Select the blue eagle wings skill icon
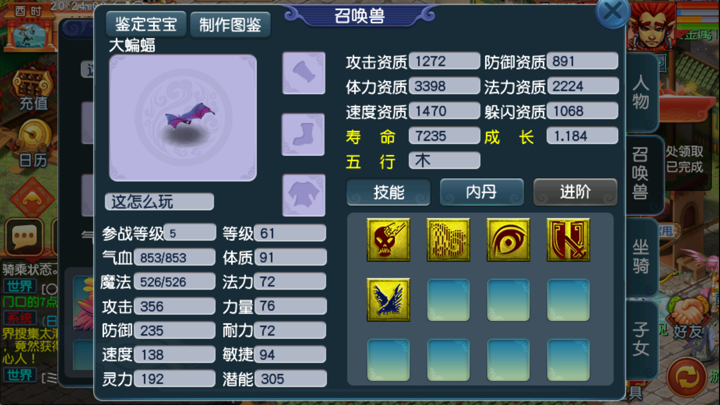Screen dimensions: 720x405 (388, 299)
